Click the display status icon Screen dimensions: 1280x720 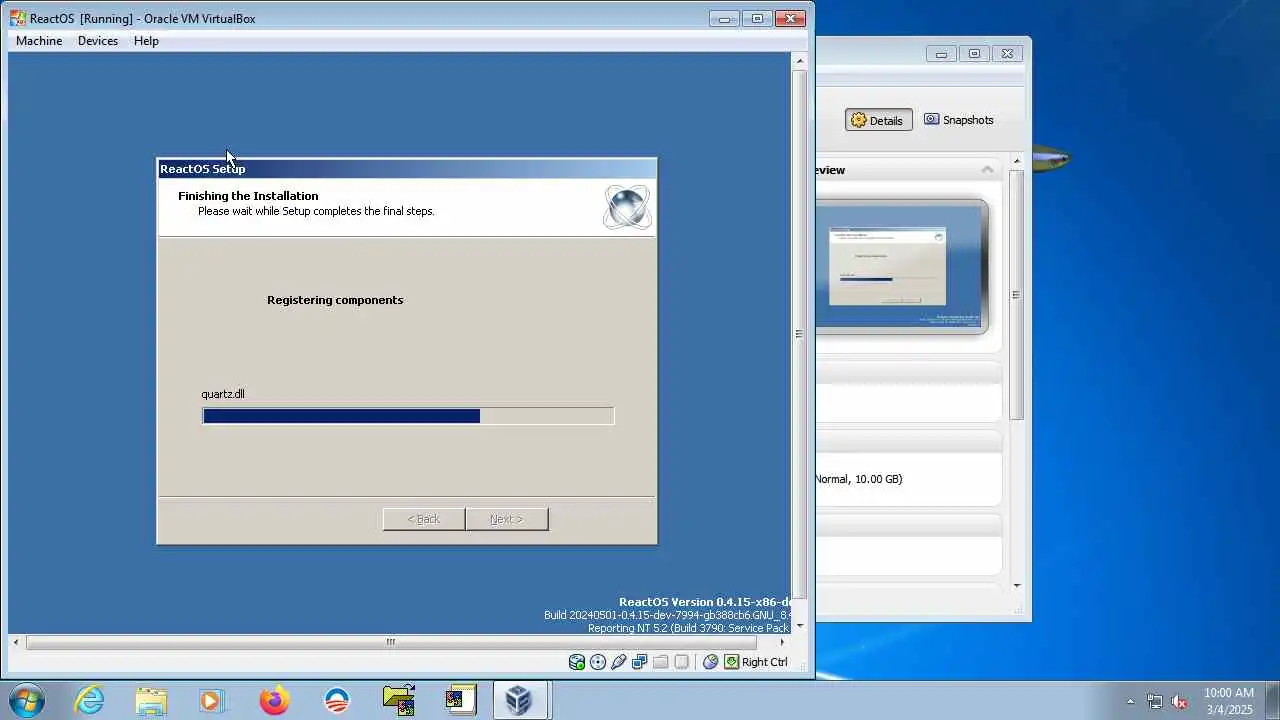point(682,662)
